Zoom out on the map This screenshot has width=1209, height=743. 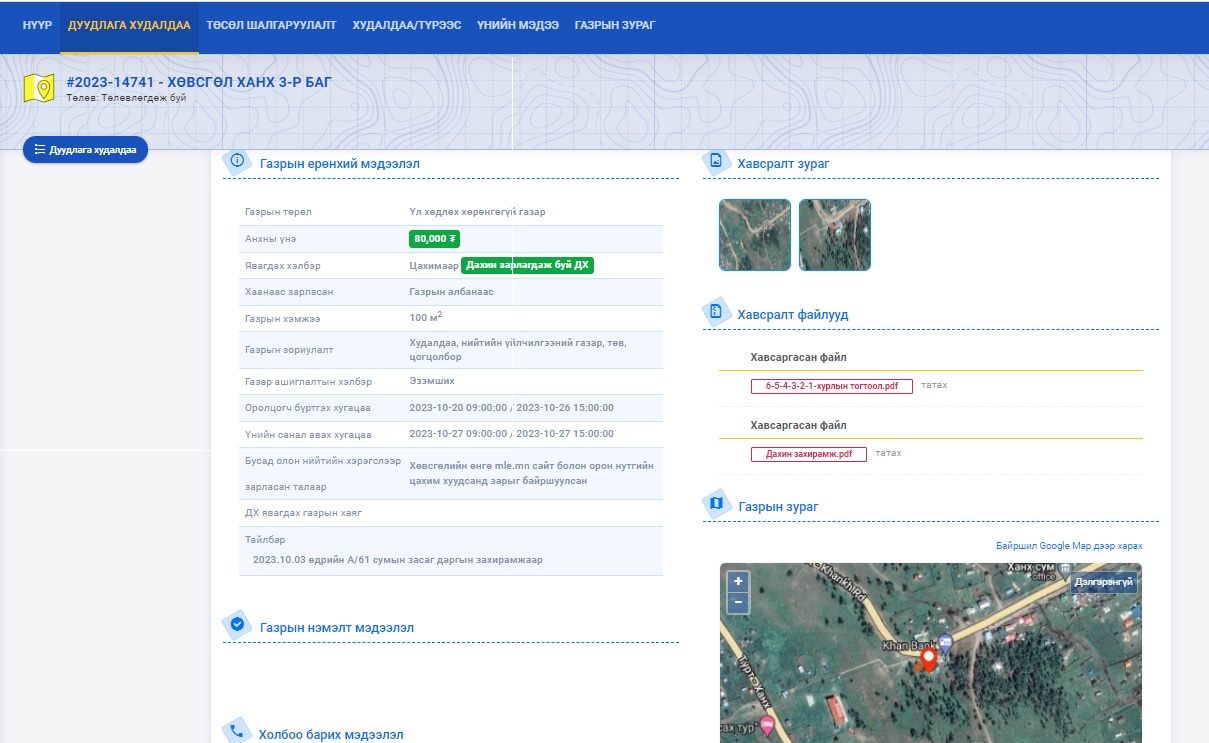pos(738,602)
